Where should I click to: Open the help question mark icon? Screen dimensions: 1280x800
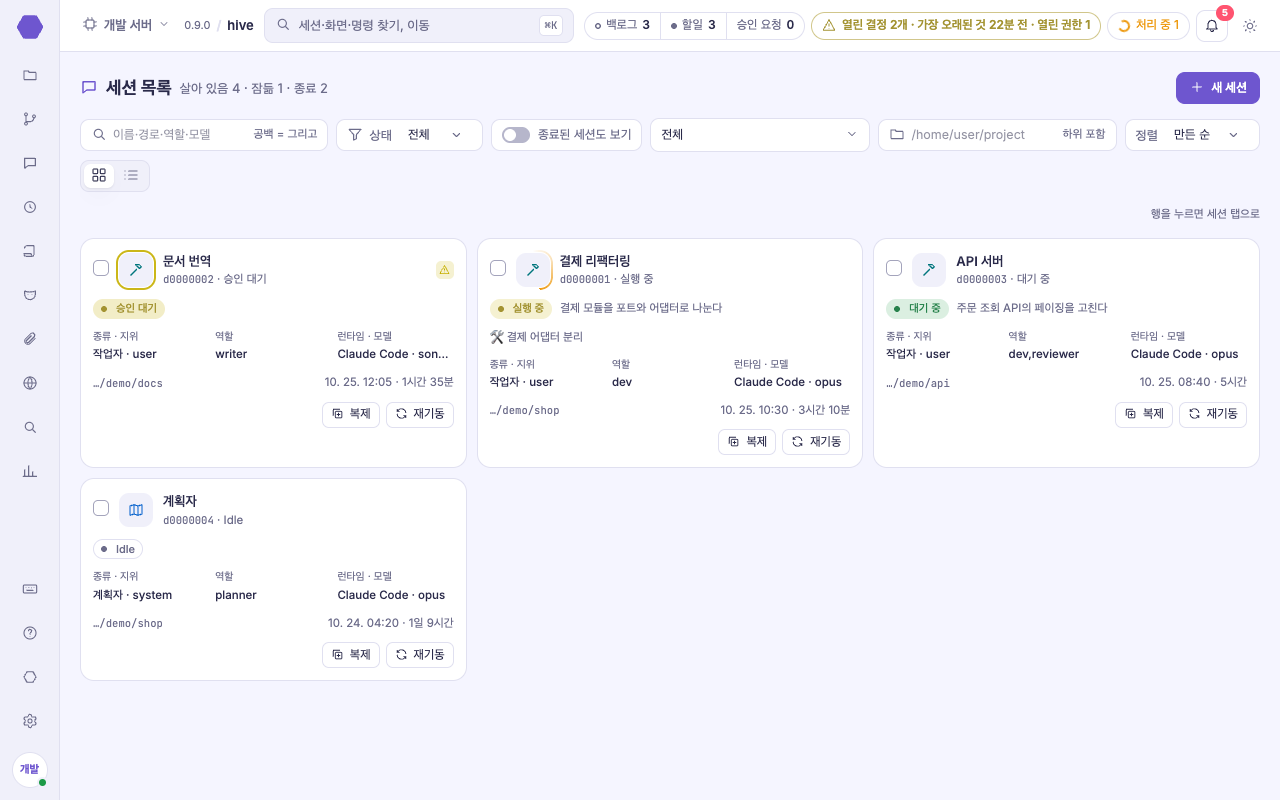pos(30,633)
